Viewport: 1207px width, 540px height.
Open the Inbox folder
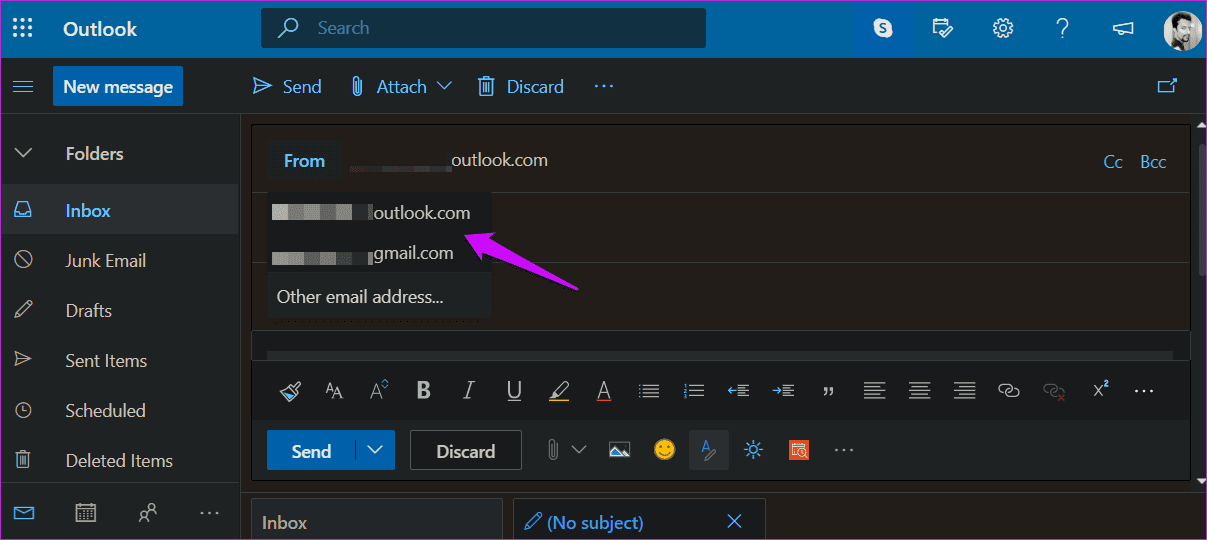click(x=120, y=211)
